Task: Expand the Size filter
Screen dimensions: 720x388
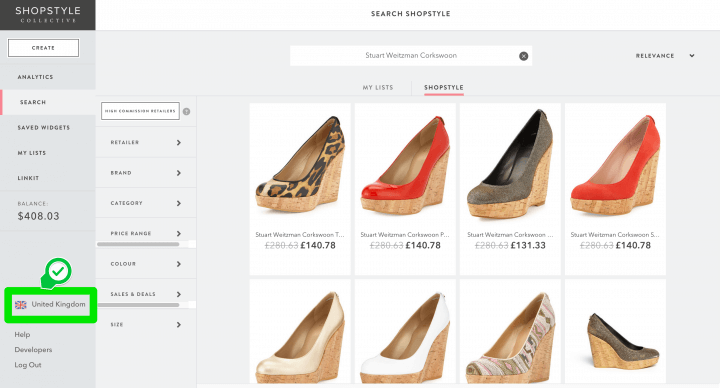Action: 146,325
